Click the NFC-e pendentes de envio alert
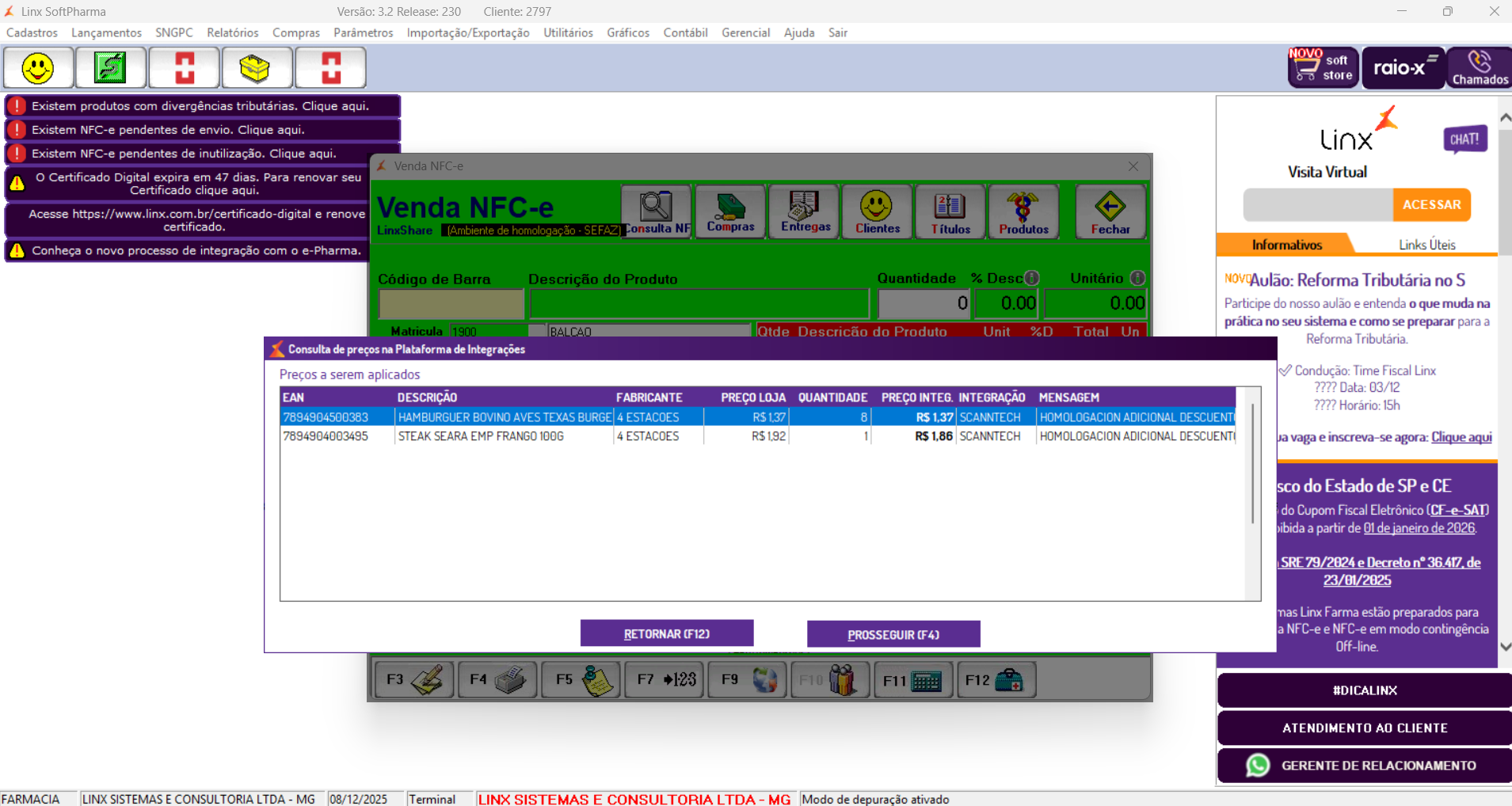The height and width of the screenshot is (806, 1512). (x=203, y=130)
